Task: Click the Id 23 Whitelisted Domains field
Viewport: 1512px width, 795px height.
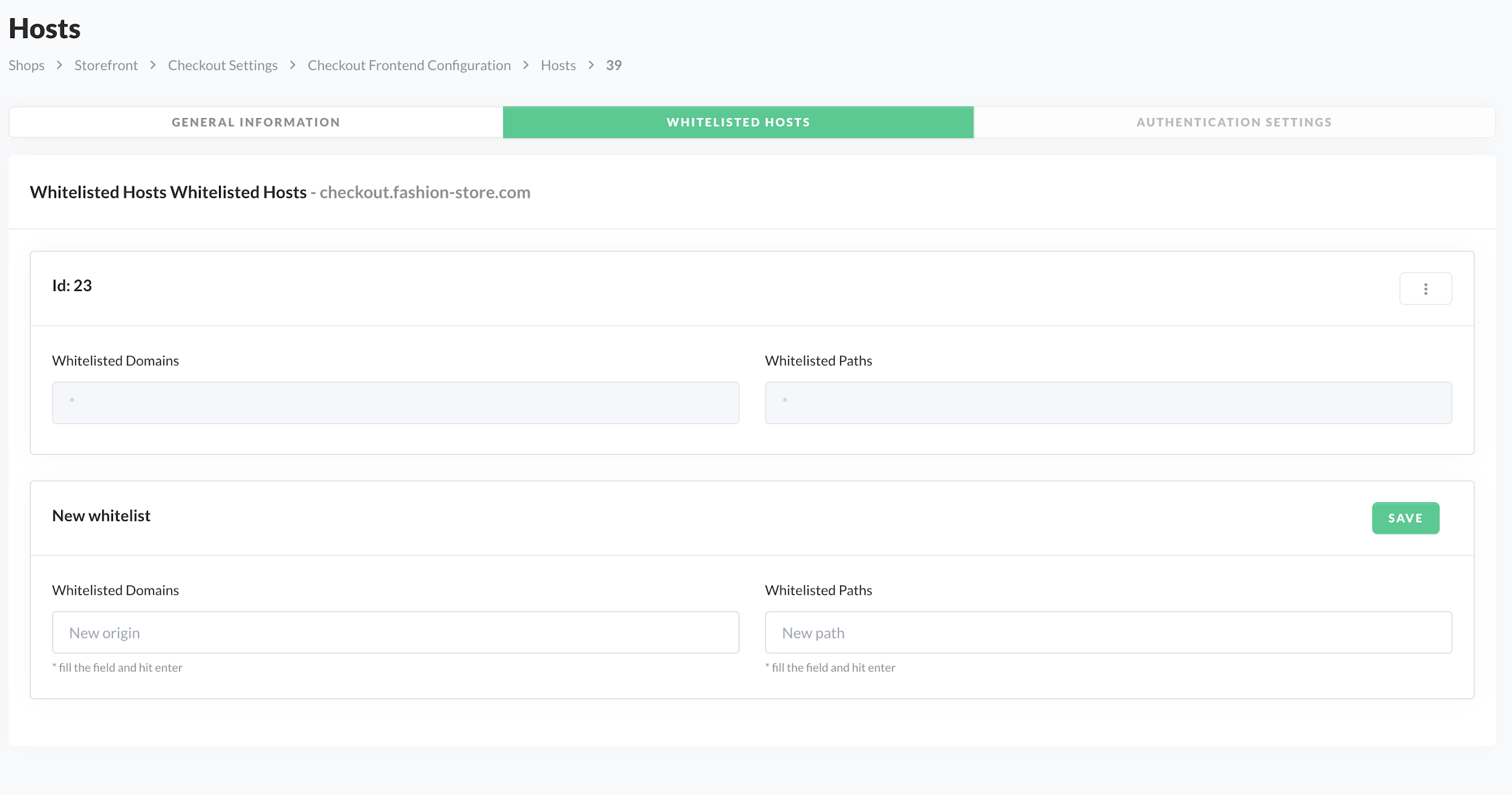Action: [396, 402]
